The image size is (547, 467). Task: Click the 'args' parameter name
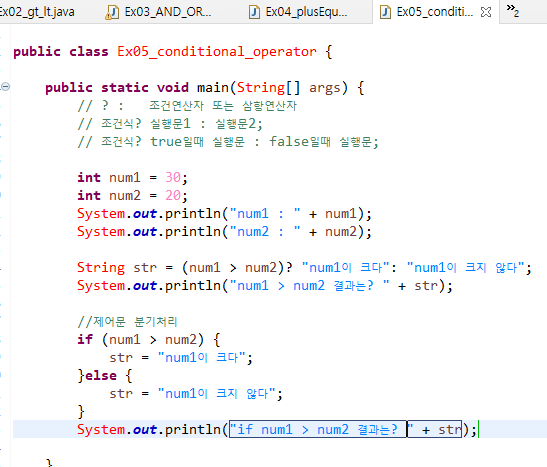pos(324,87)
